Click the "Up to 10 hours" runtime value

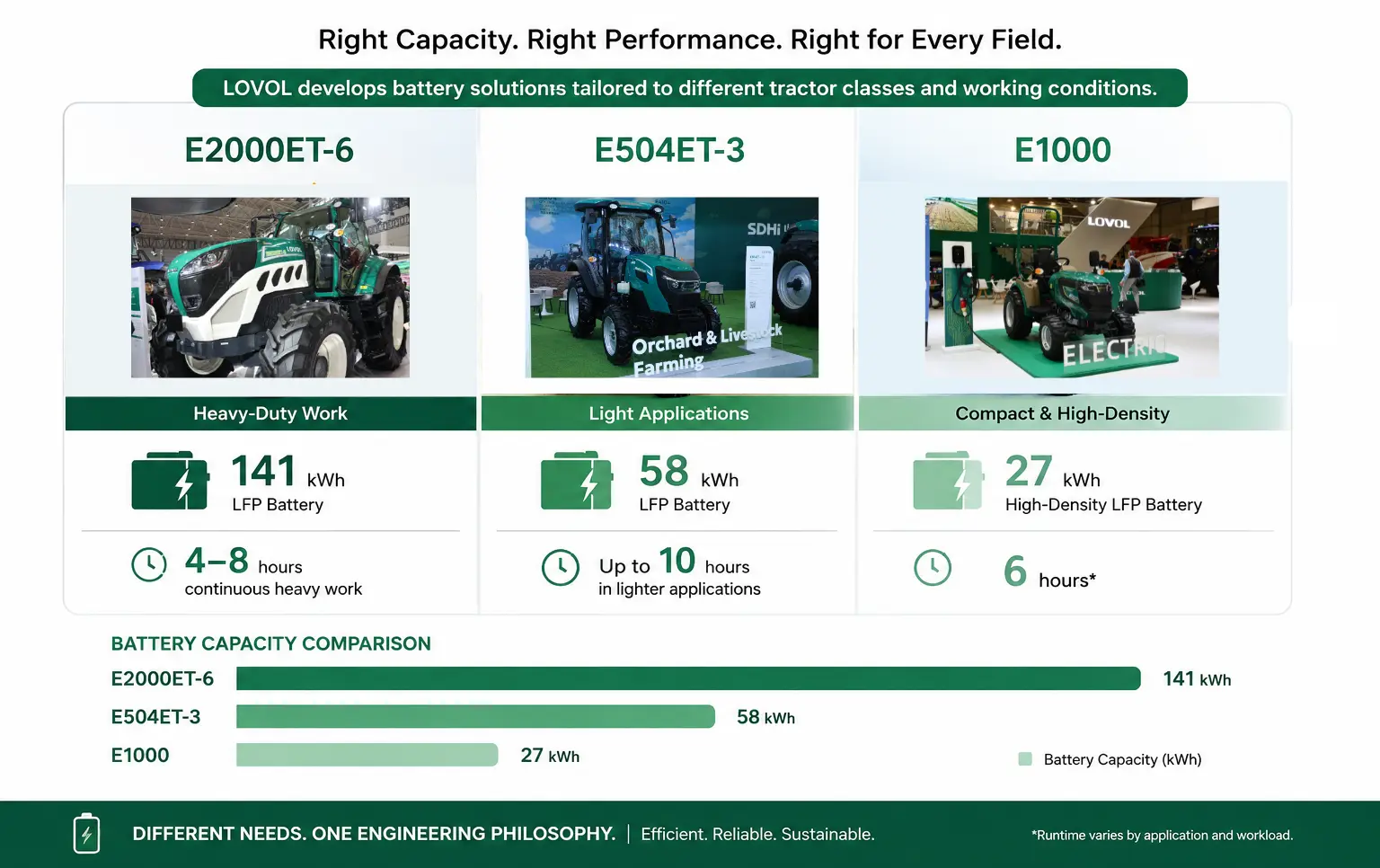coord(674,562)
